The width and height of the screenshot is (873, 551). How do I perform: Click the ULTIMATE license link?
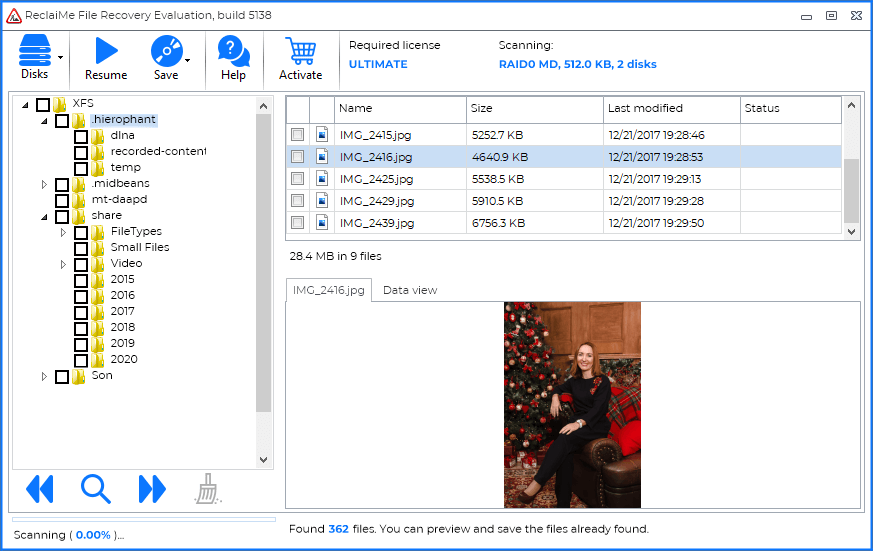coord(378,64)
